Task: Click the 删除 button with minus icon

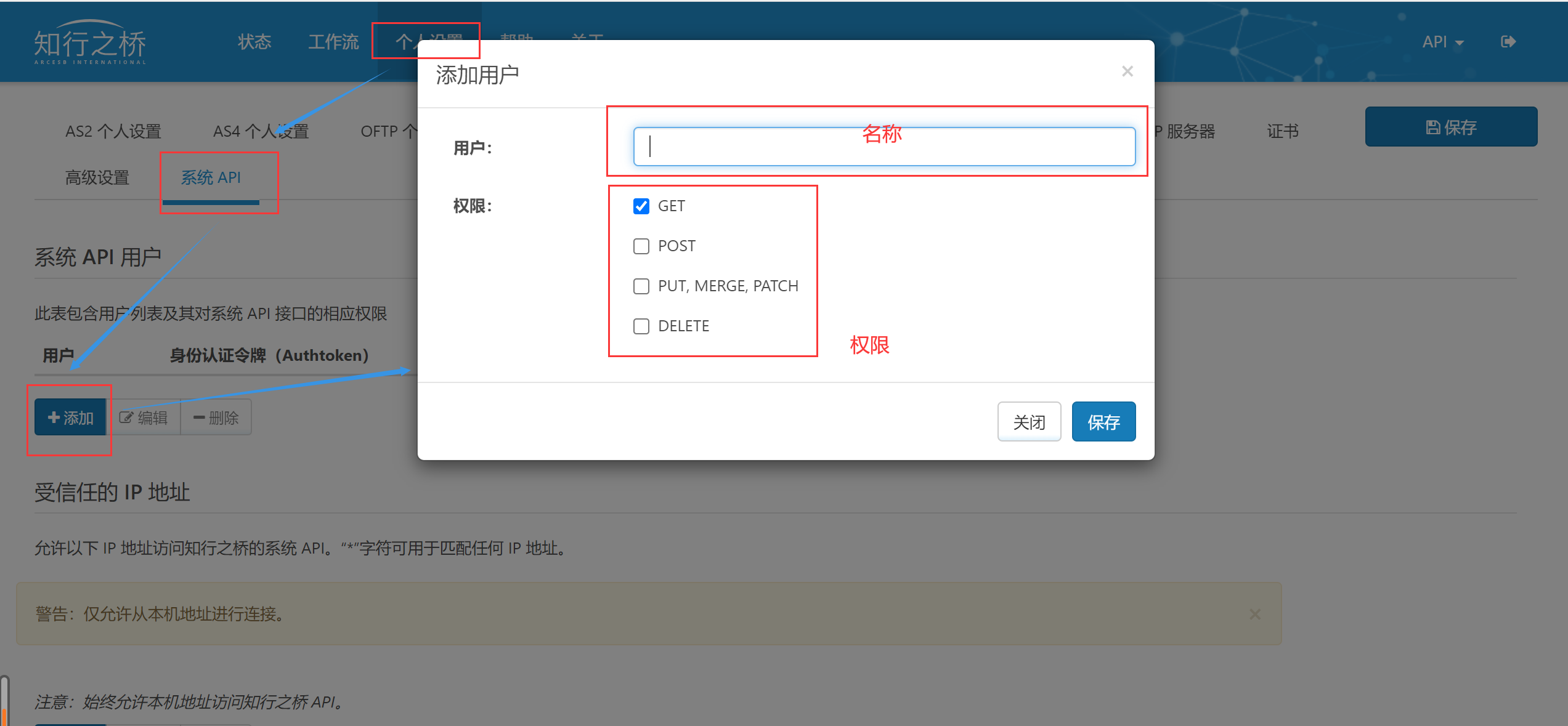Action: pyautogui.click(x=216, y=417)
